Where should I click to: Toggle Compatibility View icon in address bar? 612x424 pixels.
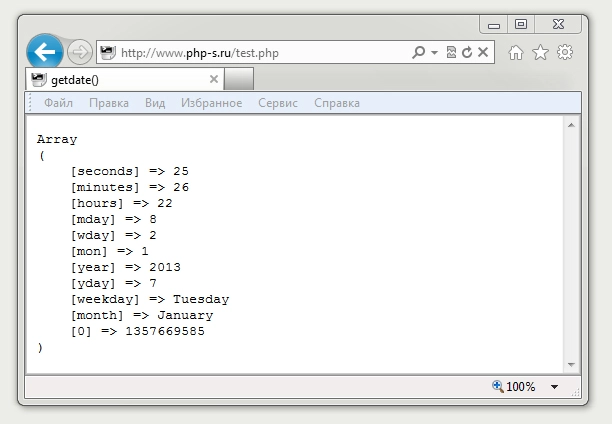coord(452,52)
